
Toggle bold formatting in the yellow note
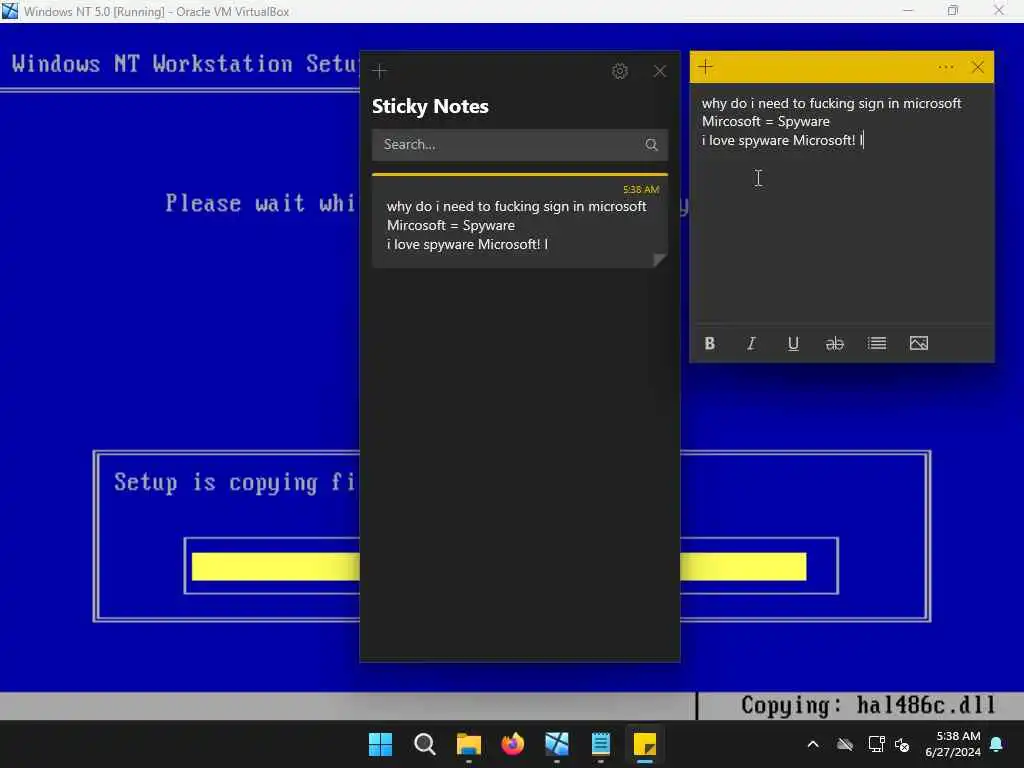[x=710, y=344]
